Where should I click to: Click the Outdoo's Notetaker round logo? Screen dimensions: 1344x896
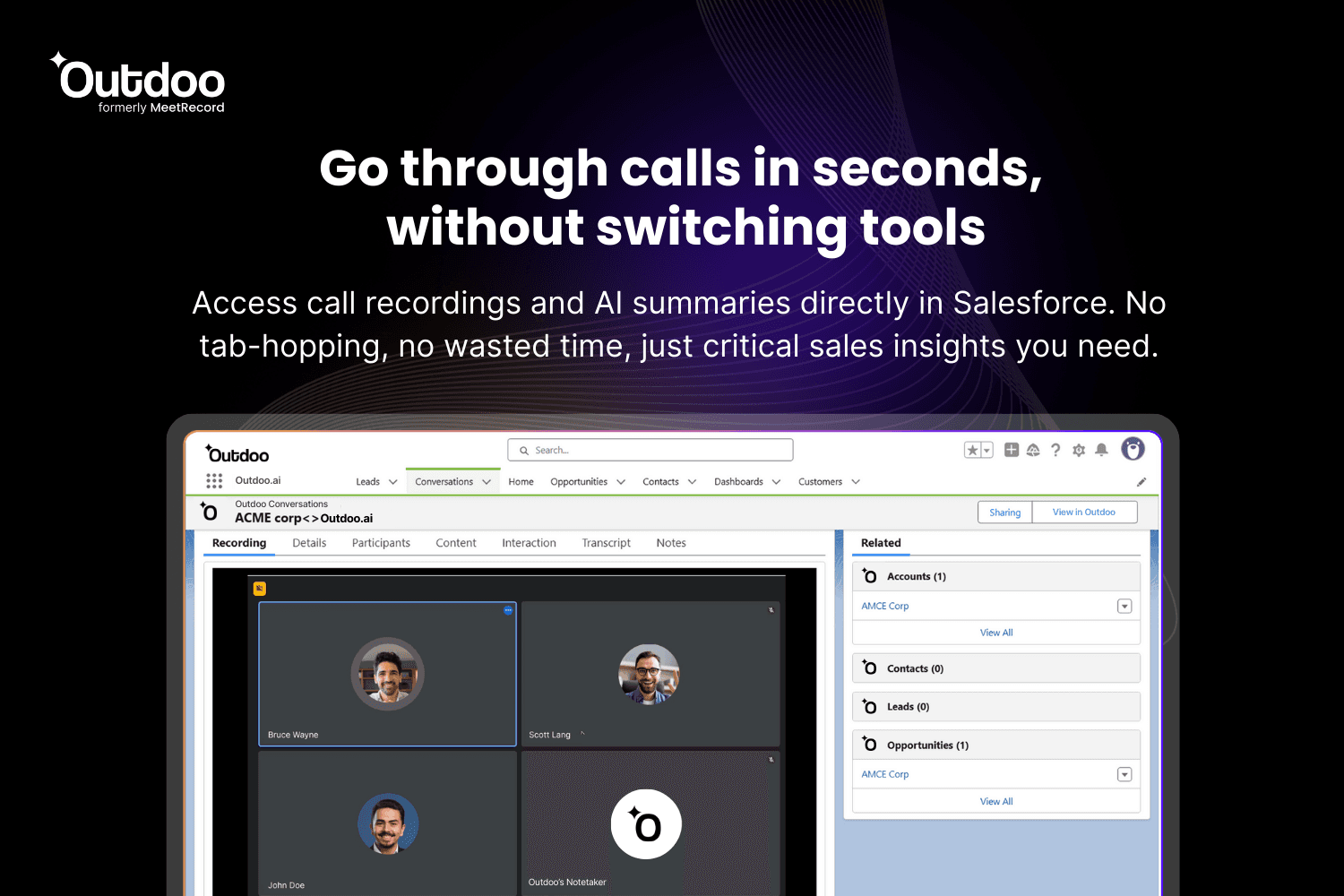coord(646,824)
